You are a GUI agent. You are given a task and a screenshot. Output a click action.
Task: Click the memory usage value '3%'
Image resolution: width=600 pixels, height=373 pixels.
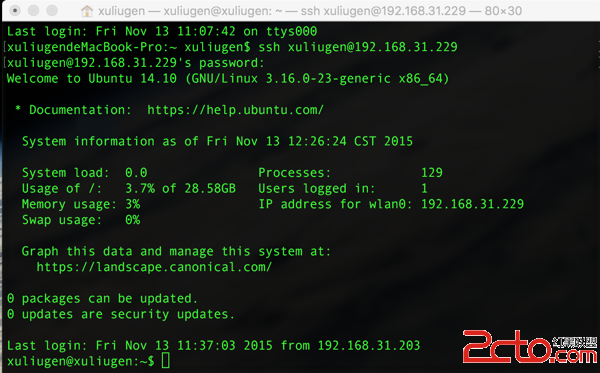tap(133, 204)
